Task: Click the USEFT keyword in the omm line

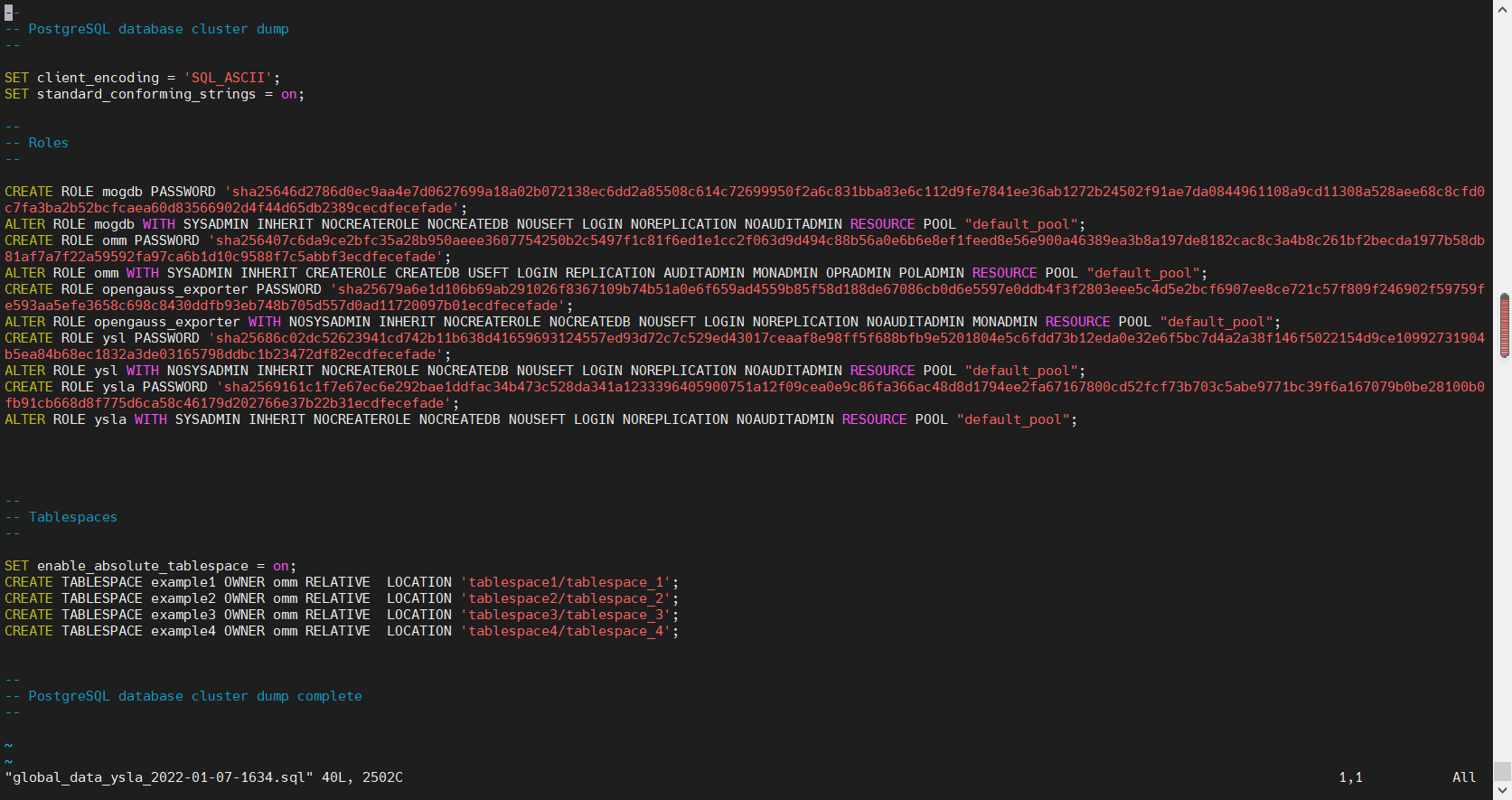Action: pos(488,273)
